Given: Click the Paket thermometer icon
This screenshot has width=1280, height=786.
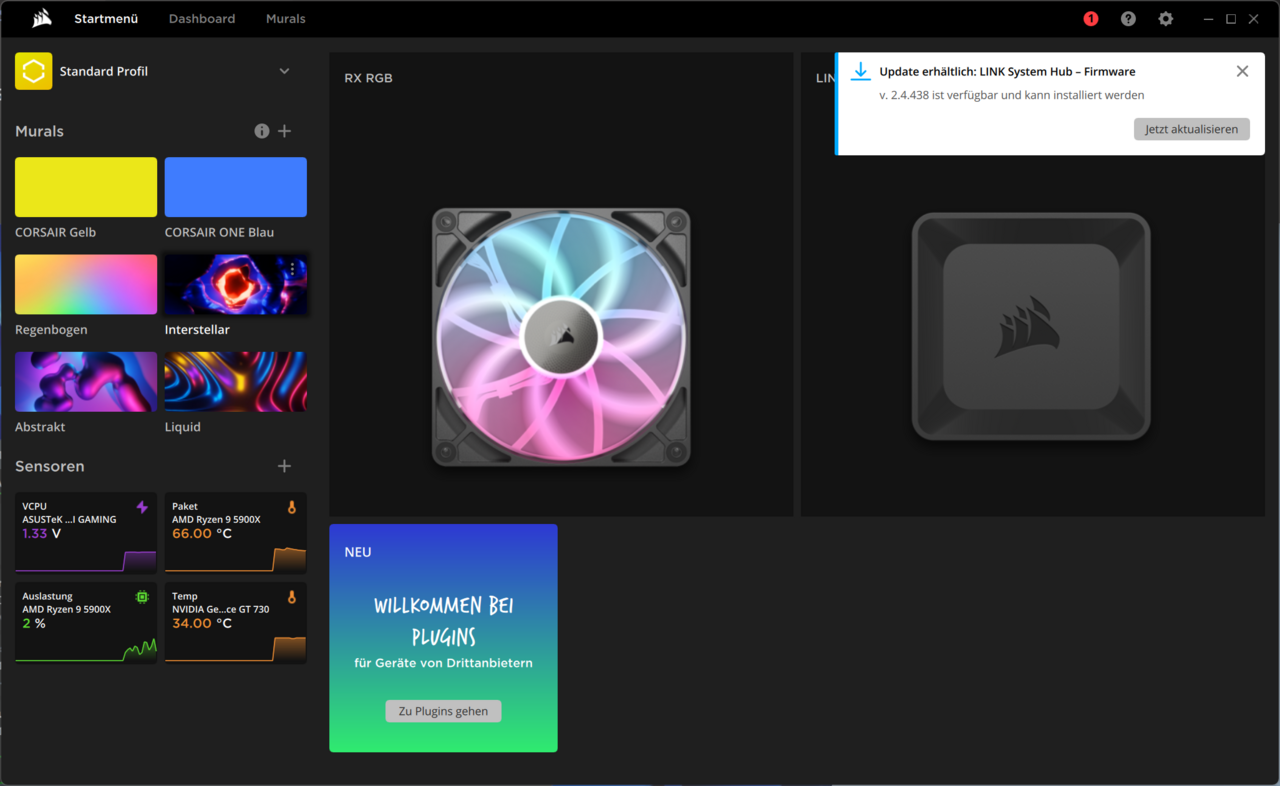Looking at the screenshot, I should coord(292,507).
